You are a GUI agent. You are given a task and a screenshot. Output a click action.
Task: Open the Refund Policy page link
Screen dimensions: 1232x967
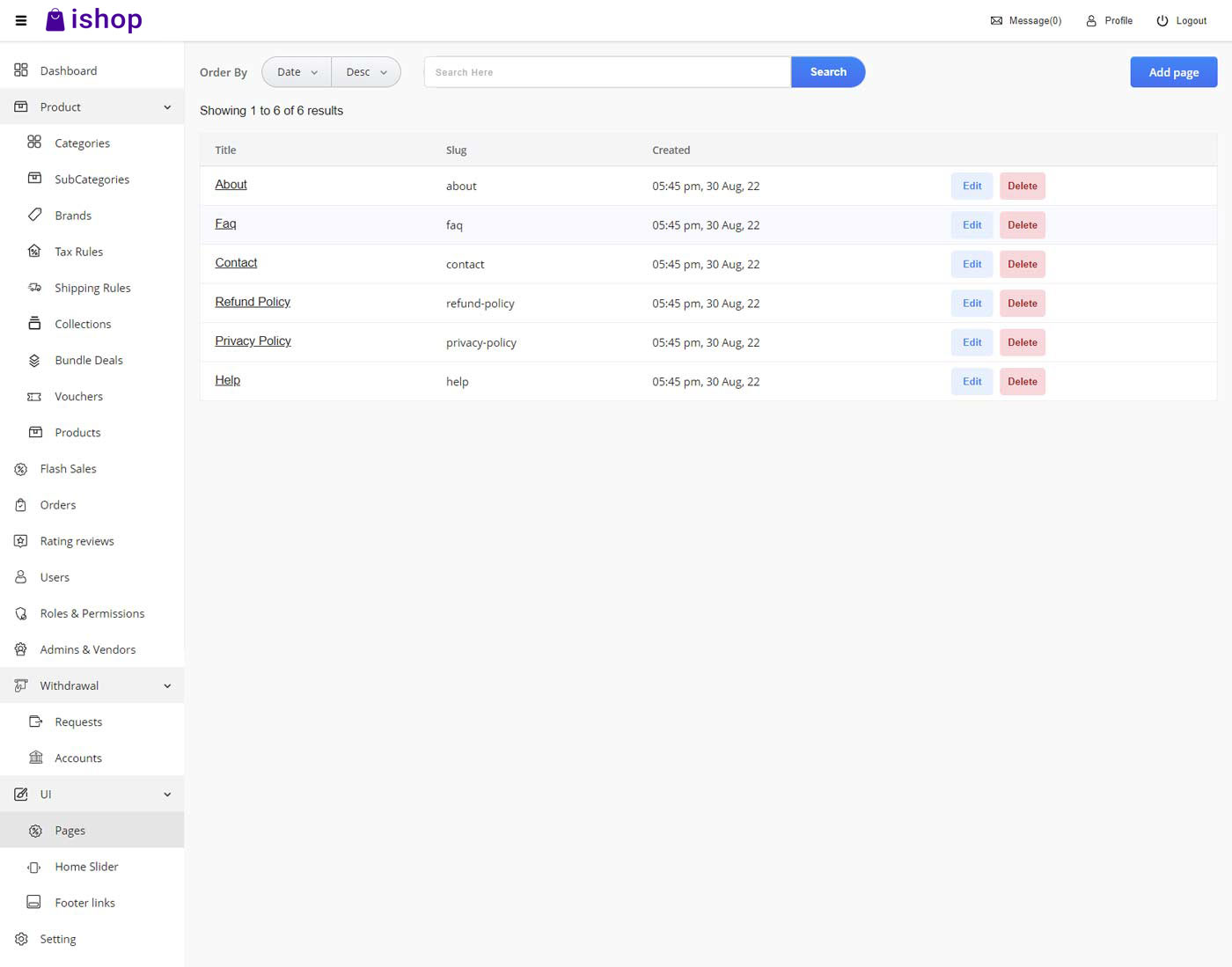[x=253, y=302]
